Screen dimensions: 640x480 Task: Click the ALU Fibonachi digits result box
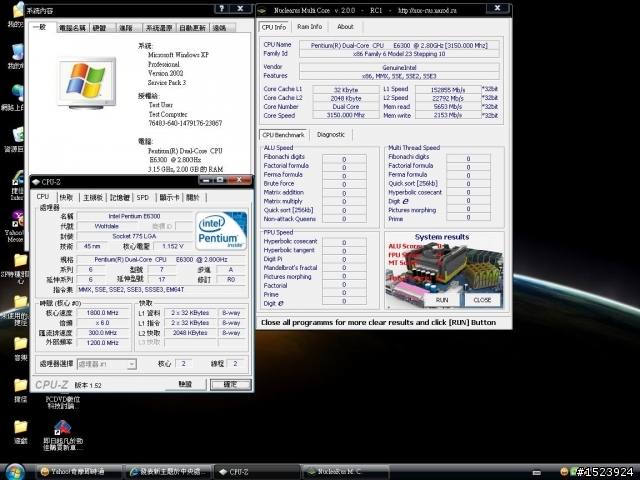344,159
